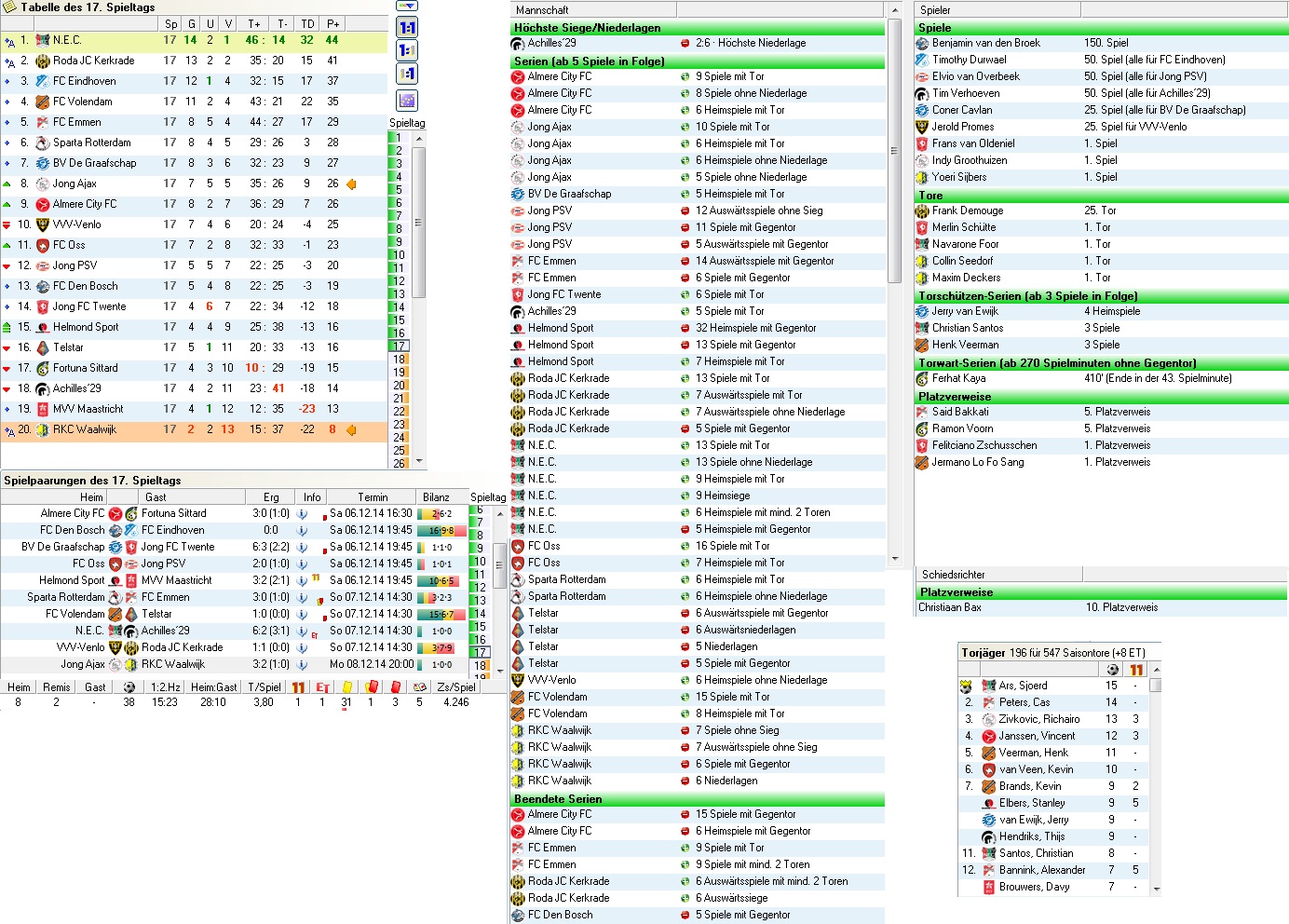
Task: Click the Termin column header in Spielpaarungen
Action: [373, 497]
